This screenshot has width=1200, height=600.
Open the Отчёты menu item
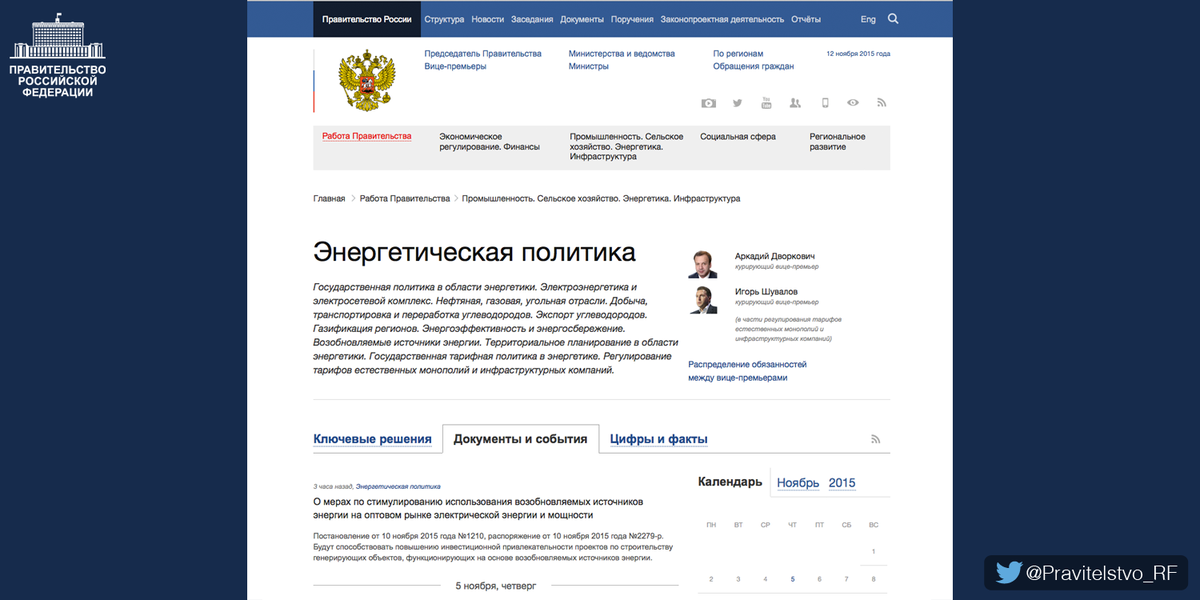806,19
